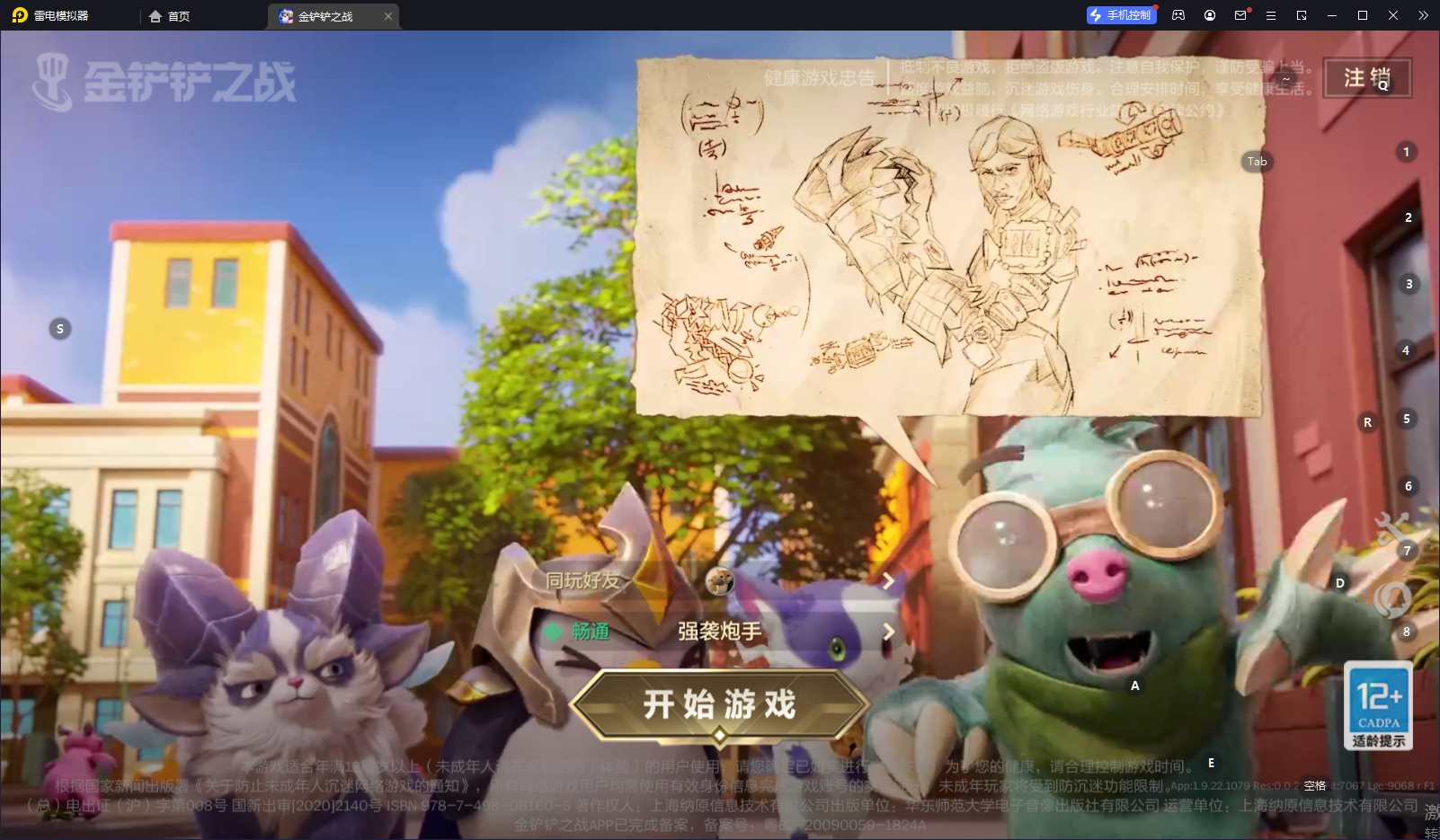Expand the 同玩好友 friends row chevron
Screen dimensions: 1440x840
point(888,581)
